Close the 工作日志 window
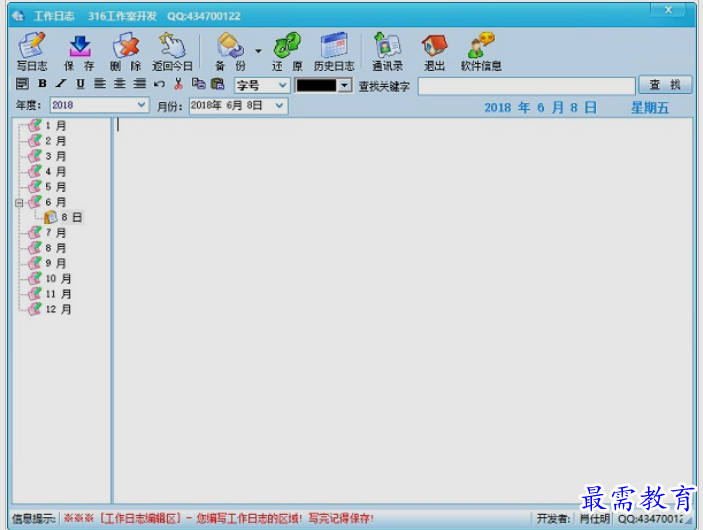Viewport: 703px width, 530px height. coord(668,9)
